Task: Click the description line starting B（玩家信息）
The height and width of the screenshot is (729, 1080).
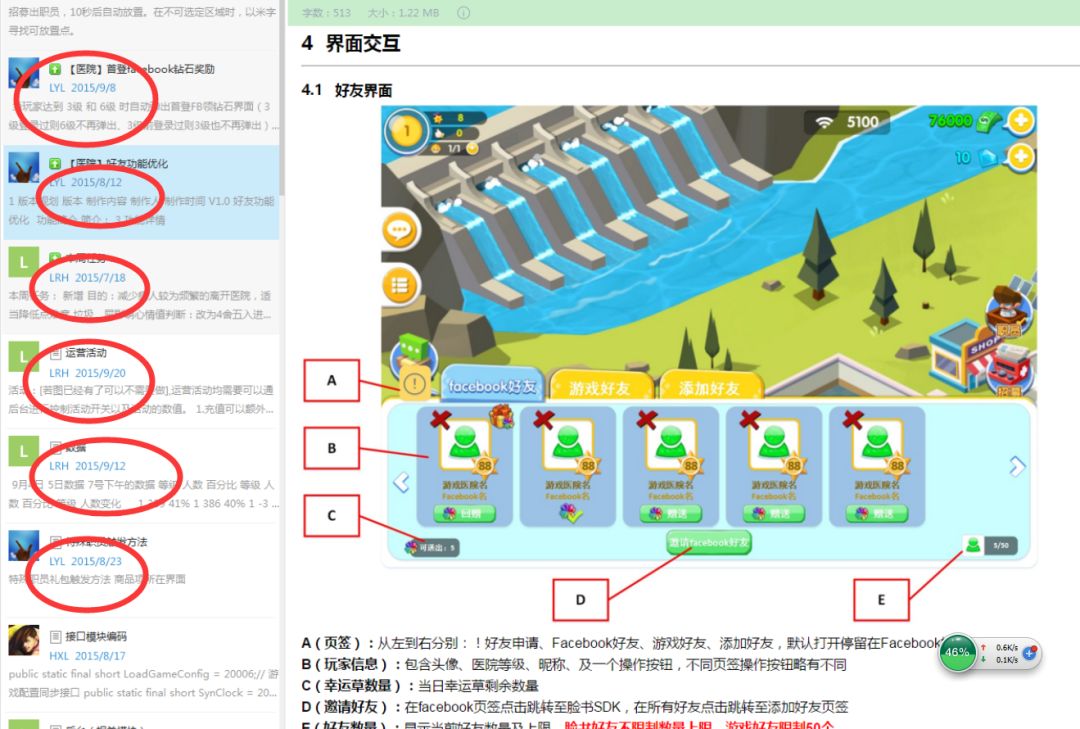Action: 574,664
